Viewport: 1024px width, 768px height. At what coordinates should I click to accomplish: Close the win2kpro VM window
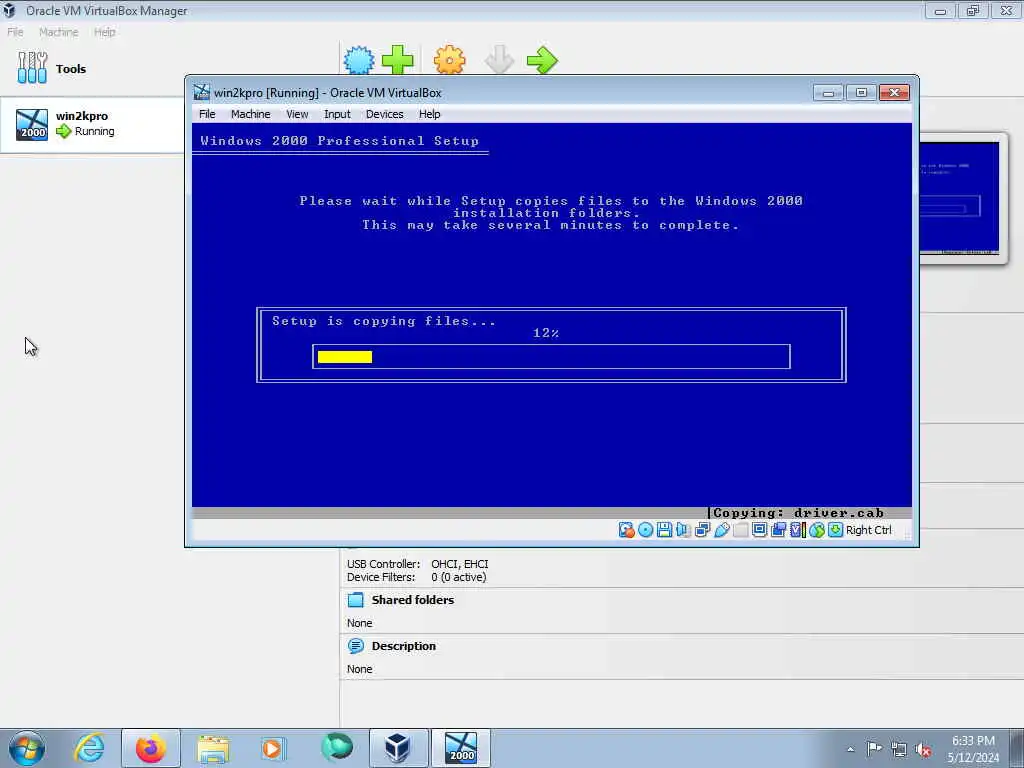click(x=894, y=93)
